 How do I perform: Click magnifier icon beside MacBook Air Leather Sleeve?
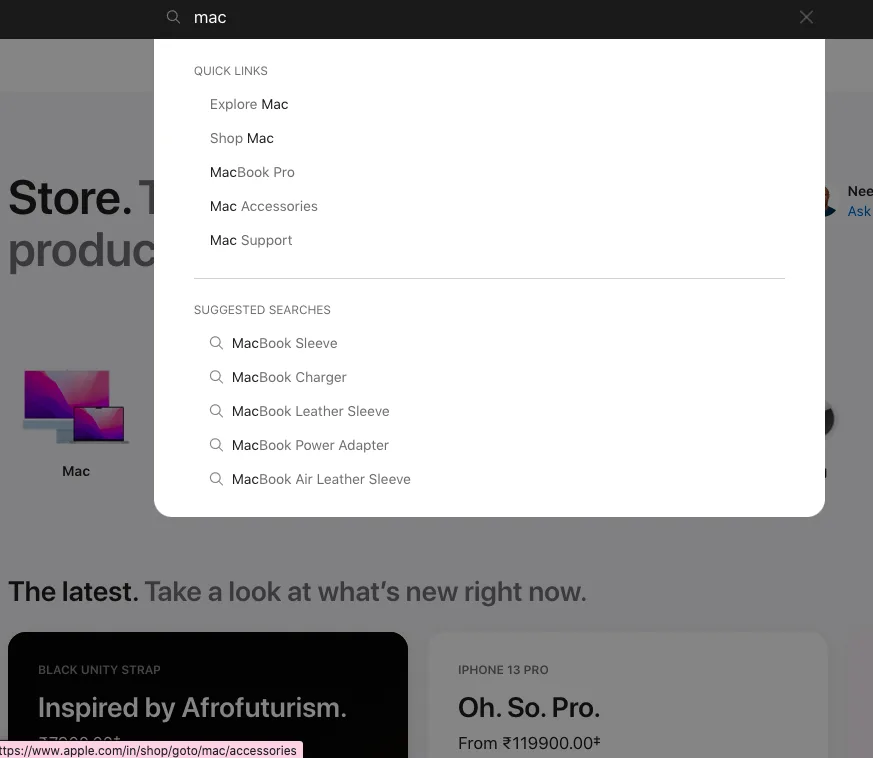pyautogui.click(x=216, y=479)
